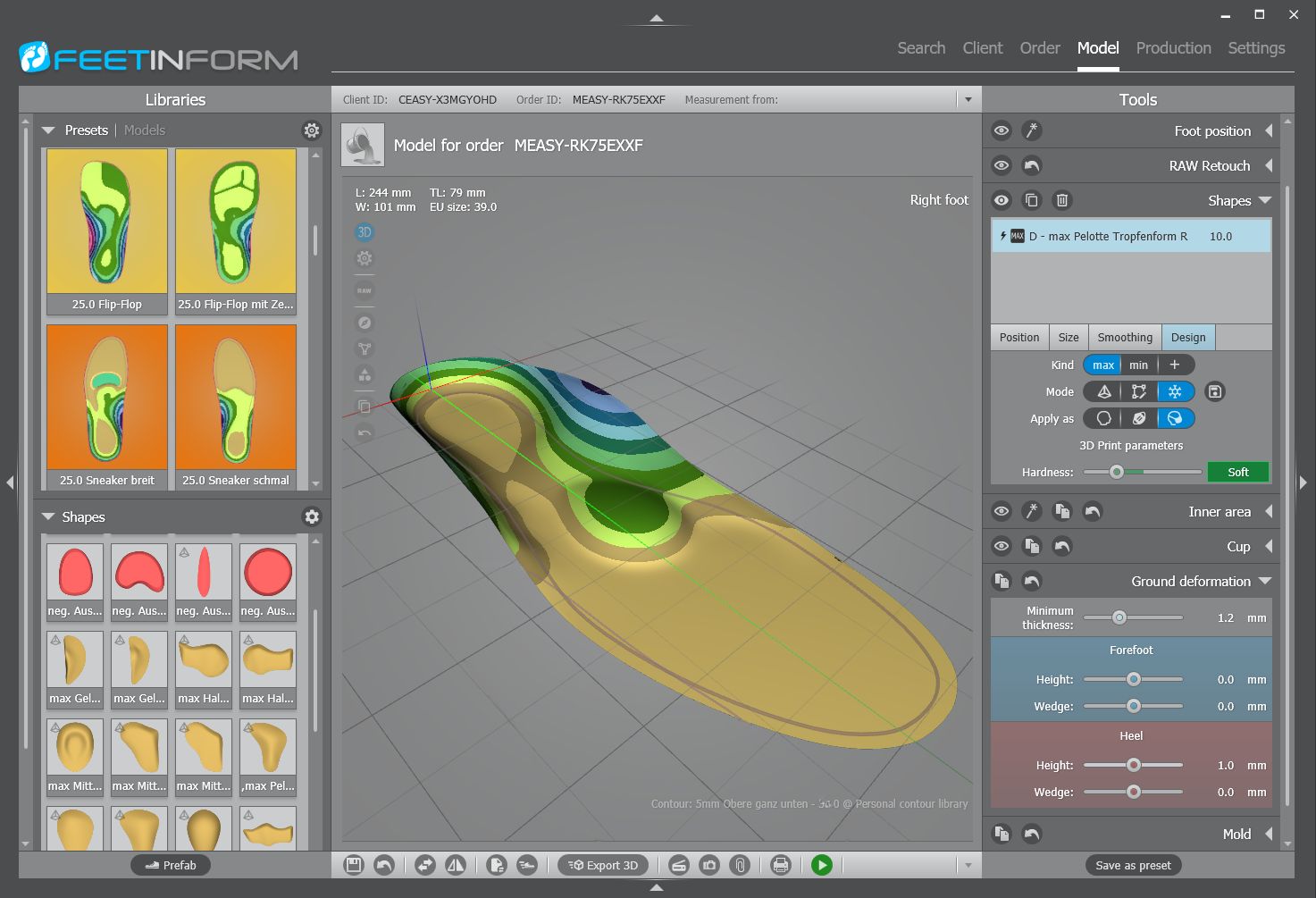Click the paperclip attachment icon

[740, 865]
